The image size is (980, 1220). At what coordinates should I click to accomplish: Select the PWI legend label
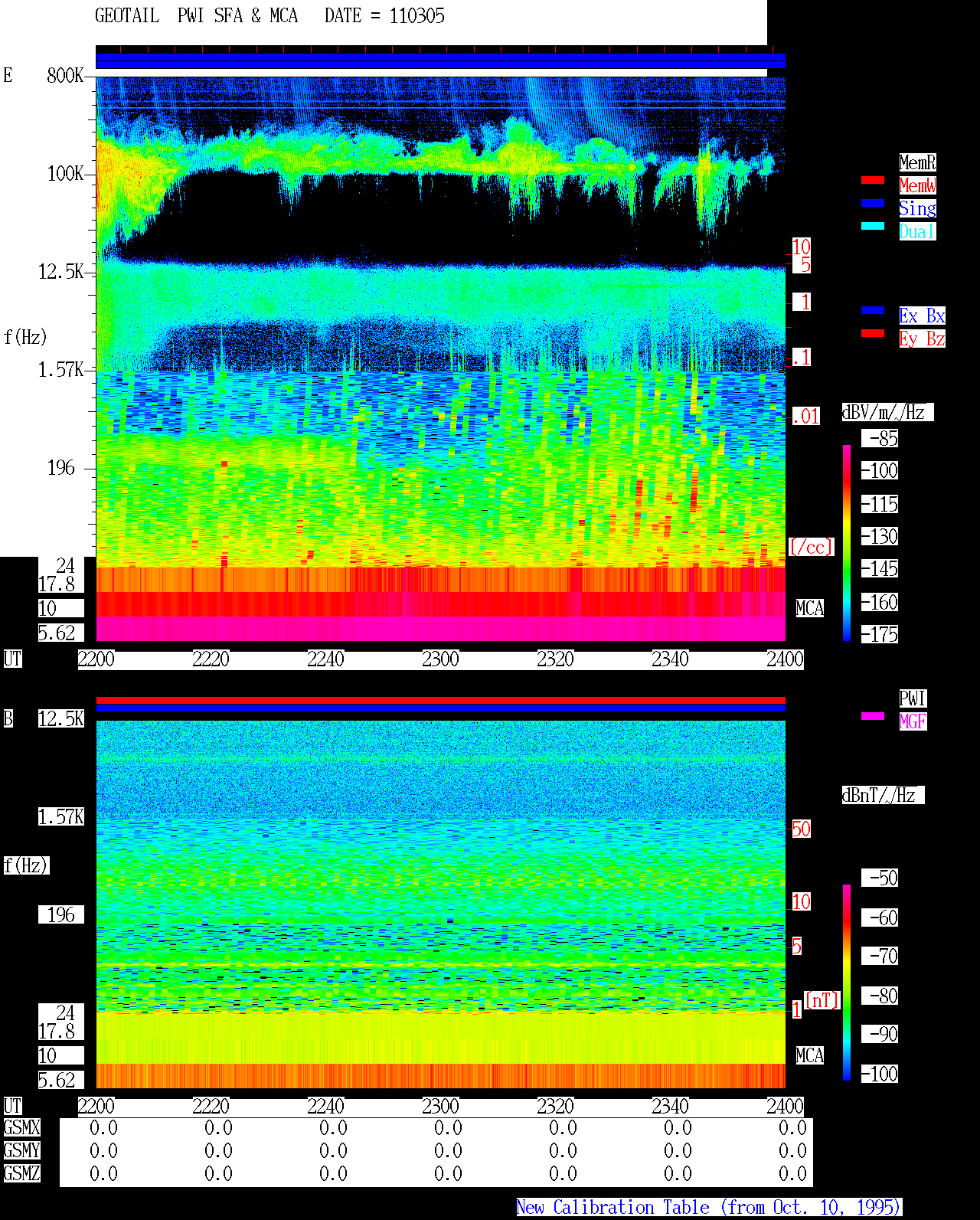pyautogui.click(x=913, y=698)
